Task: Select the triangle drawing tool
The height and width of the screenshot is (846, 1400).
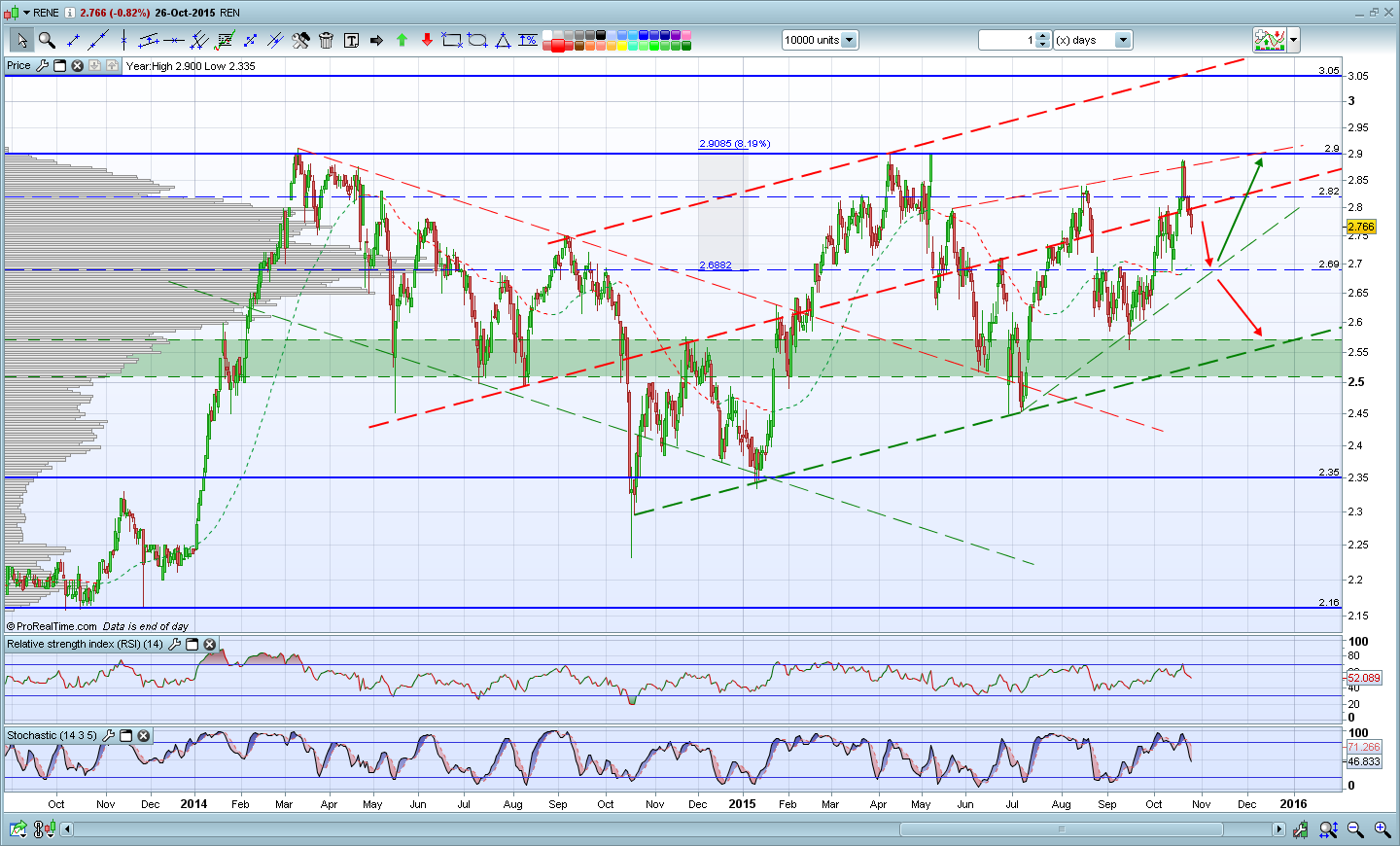Action: point(503,40)
